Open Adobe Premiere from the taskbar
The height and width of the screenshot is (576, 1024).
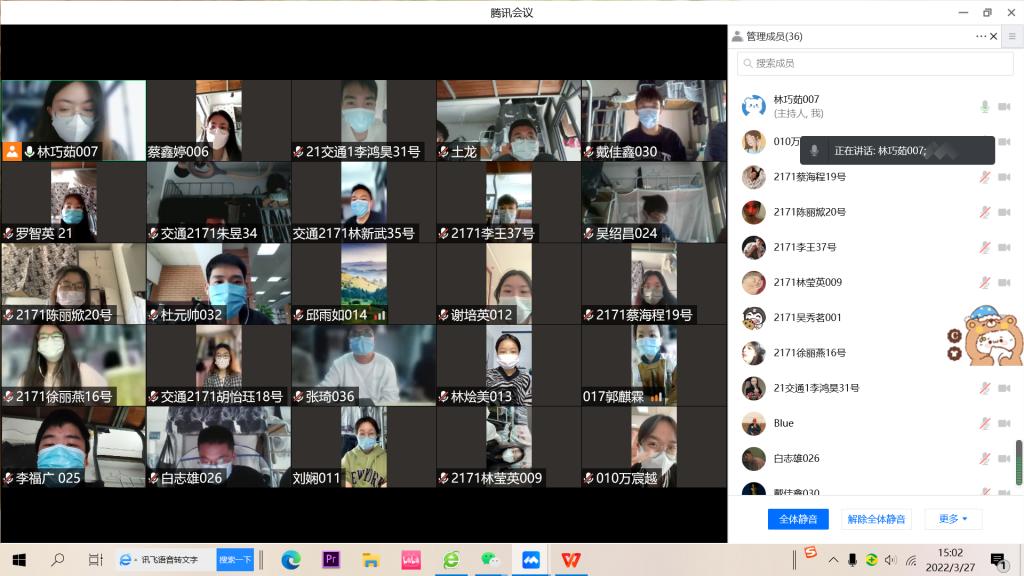pyautogui.click(x=331, y=560)
